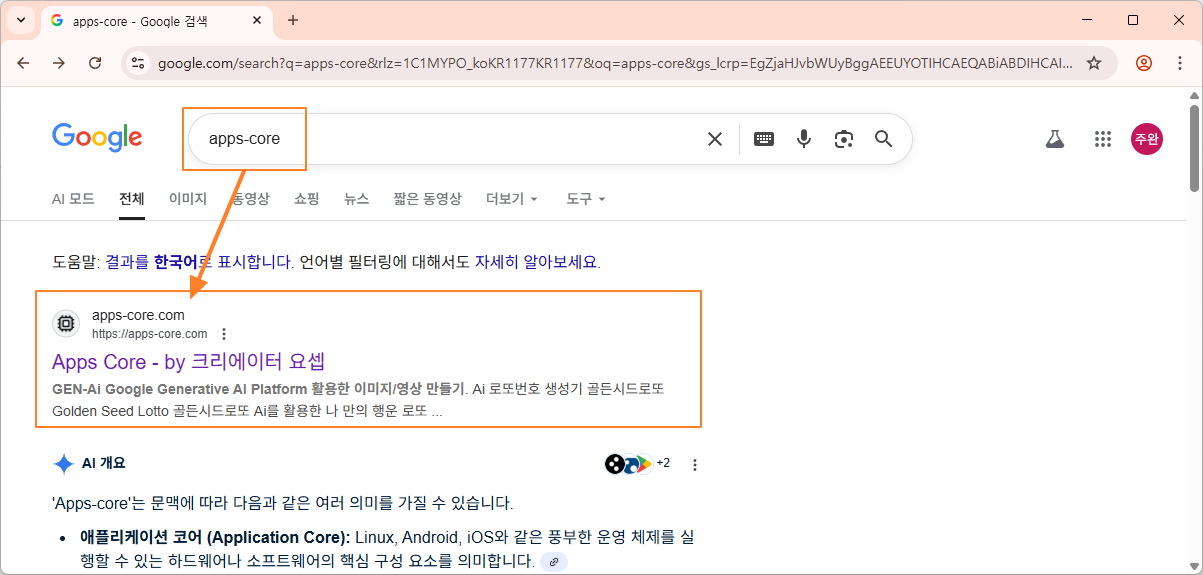Switch to 짧은 동영상 tab
The width and height of the screenshot is (1203, 575).
click(x=428, y=199)
